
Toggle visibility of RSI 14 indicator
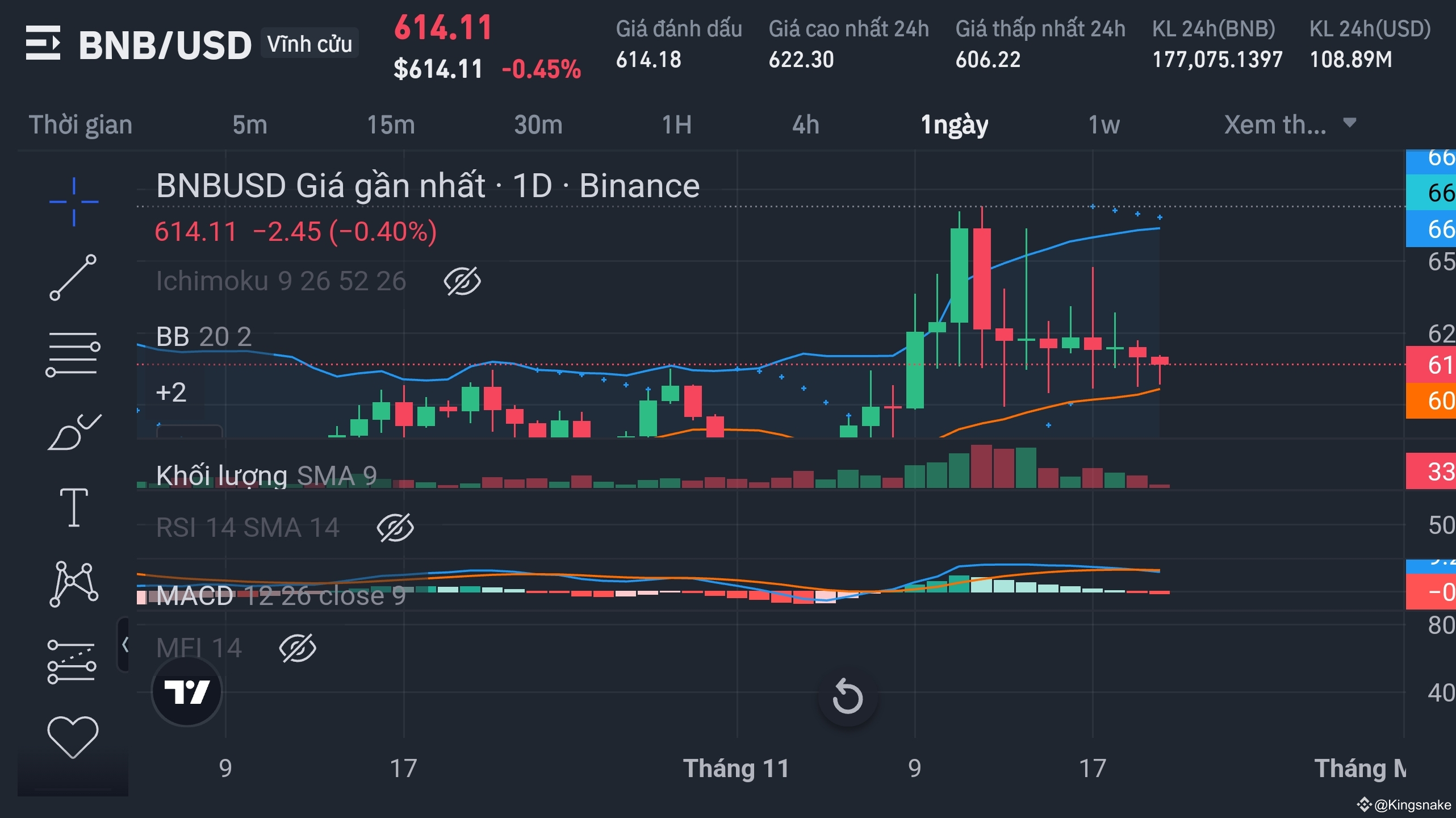pos(395,528)
